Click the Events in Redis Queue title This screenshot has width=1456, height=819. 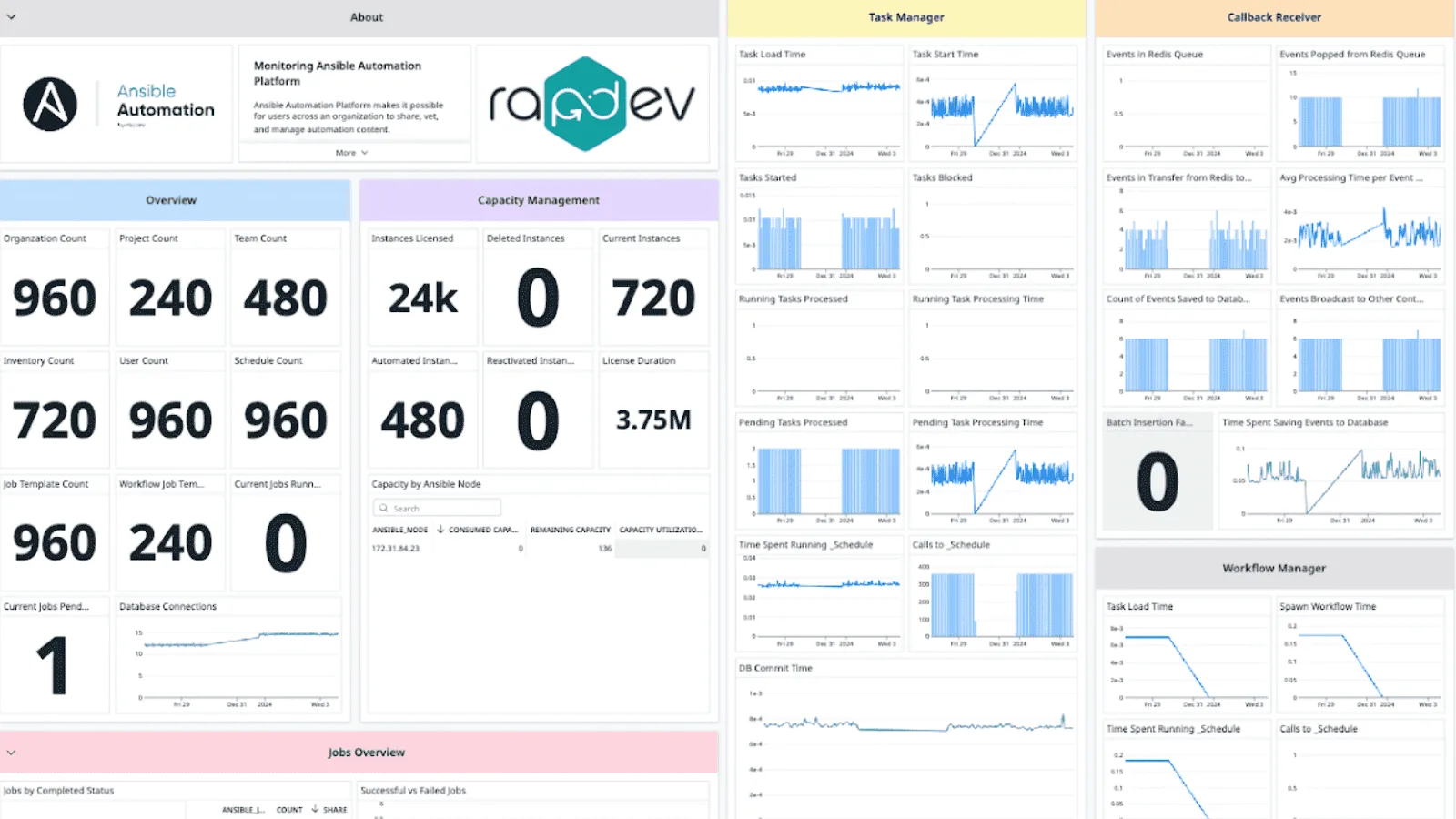1154,55
